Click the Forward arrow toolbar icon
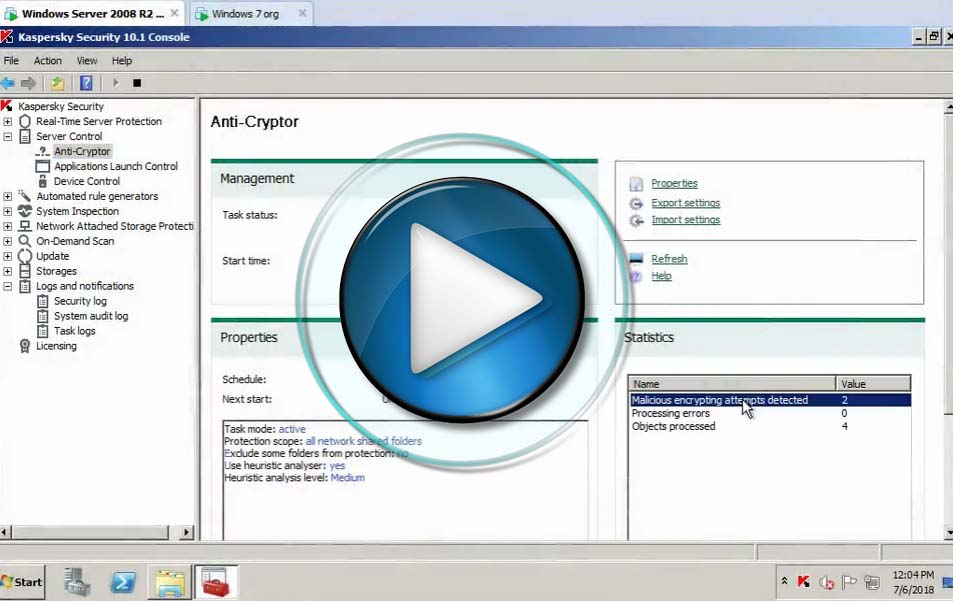 point(28,83)
